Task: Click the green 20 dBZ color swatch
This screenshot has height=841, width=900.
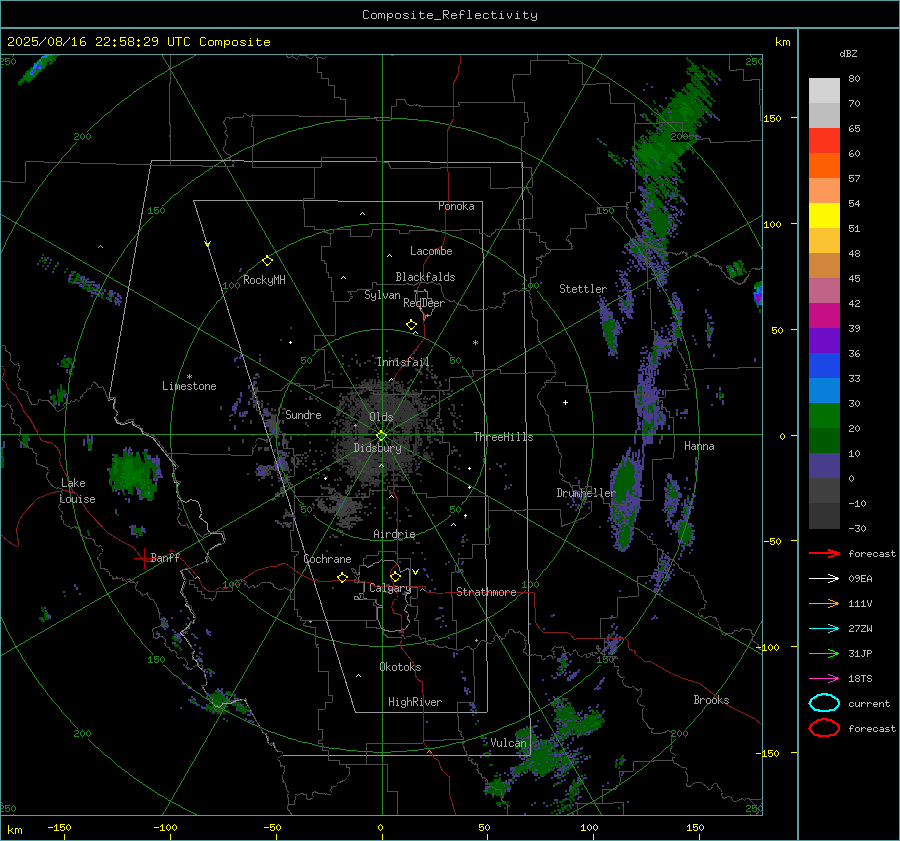Action: click(824, 416)
